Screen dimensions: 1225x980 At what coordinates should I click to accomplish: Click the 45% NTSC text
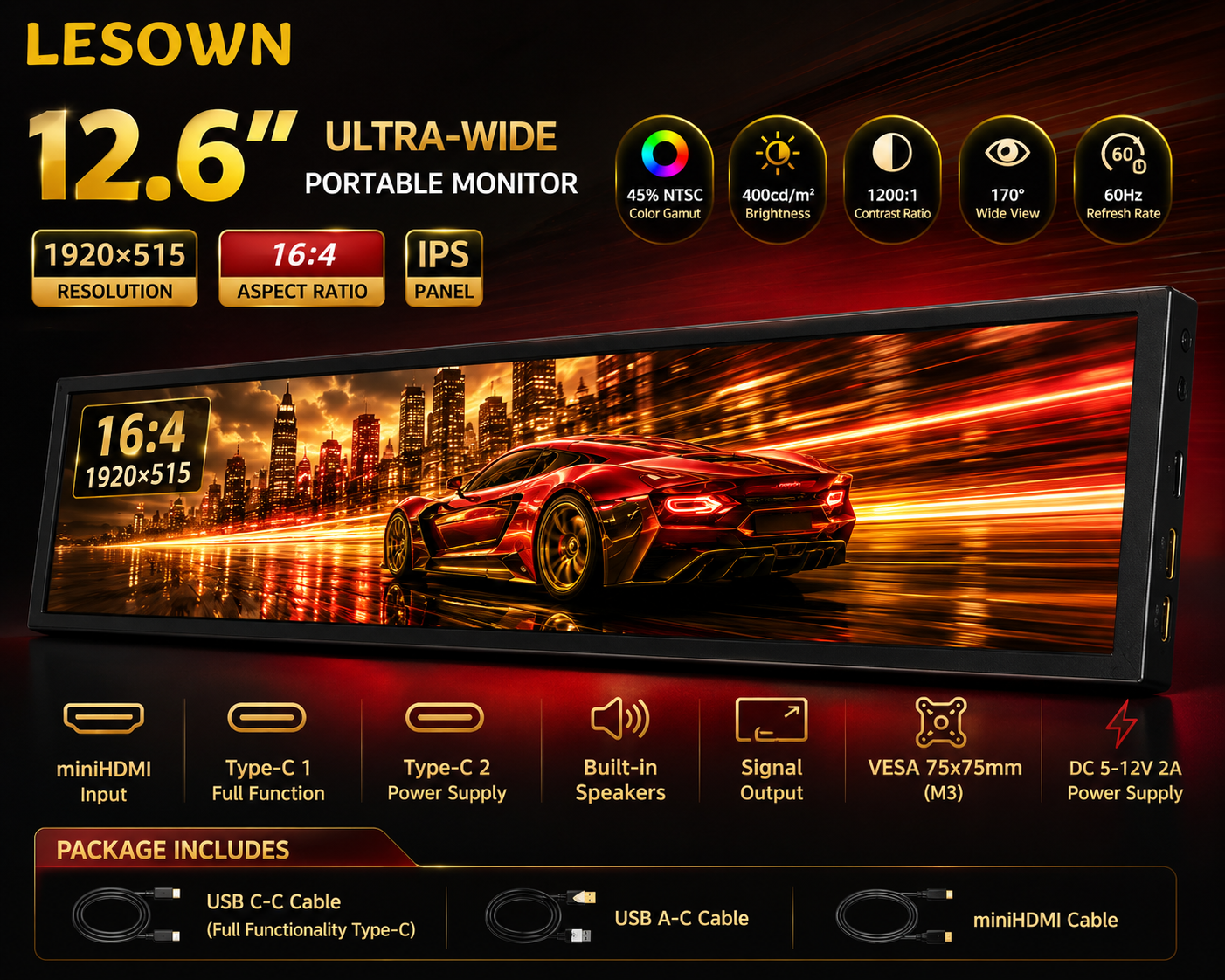click(x=665, y=196)
